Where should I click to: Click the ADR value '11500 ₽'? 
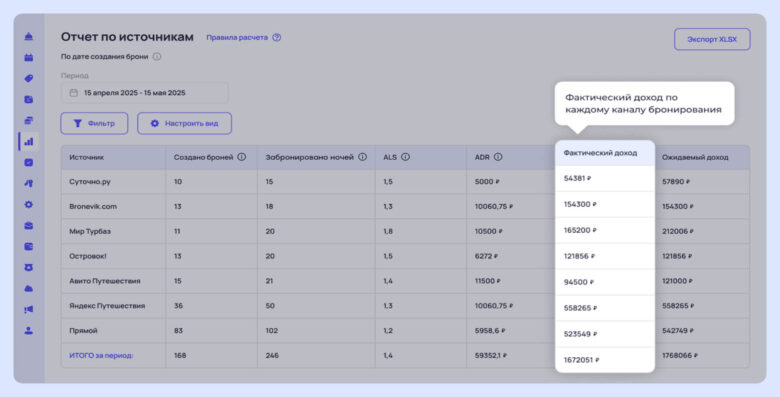coord(488,281)
